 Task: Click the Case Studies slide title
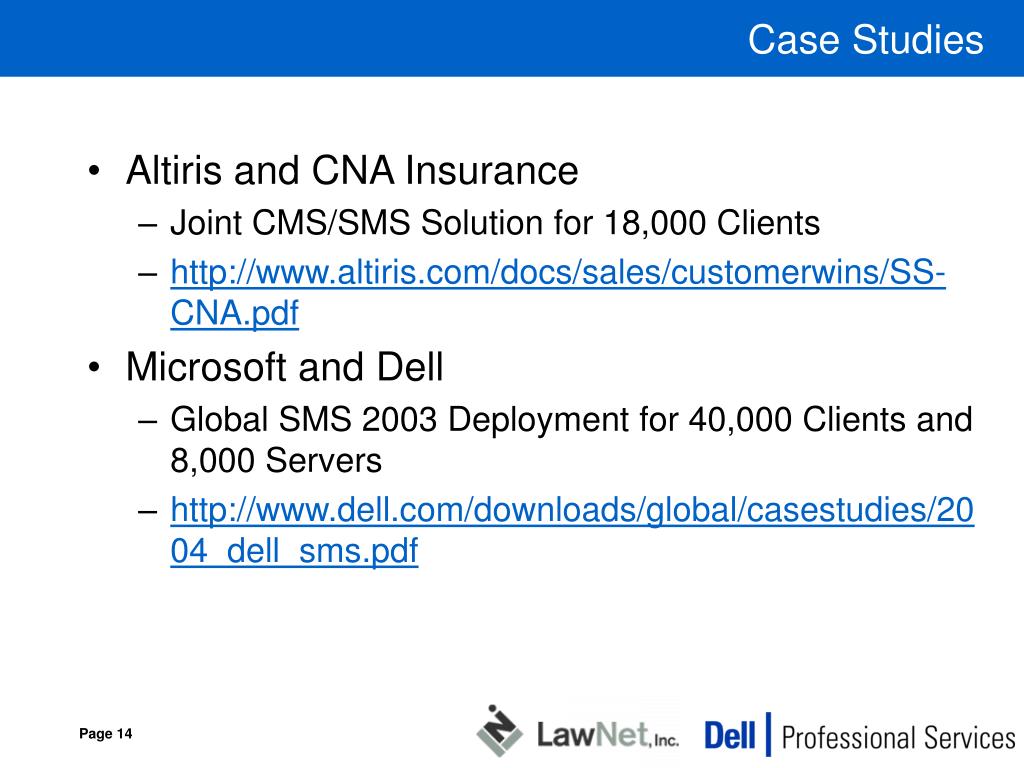(x=865, y=39)
